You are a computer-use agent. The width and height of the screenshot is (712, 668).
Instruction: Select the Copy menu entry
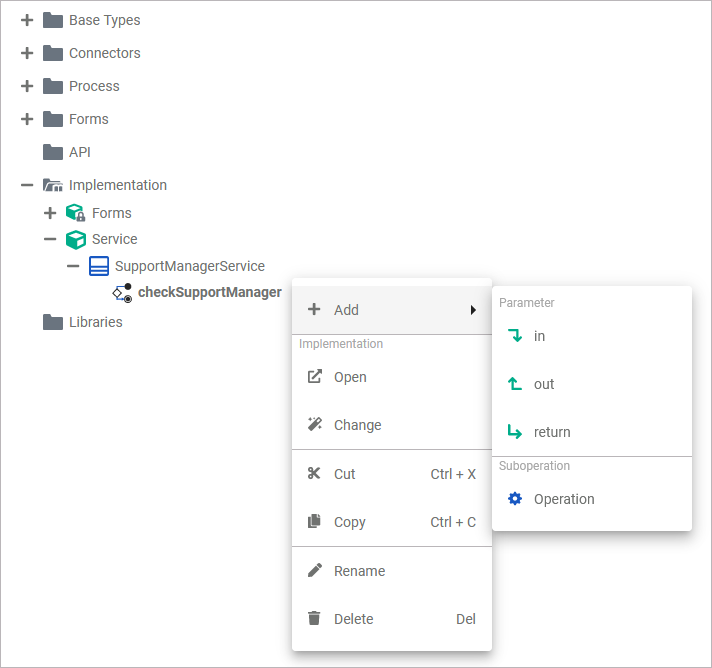click(x=392, y=522)
